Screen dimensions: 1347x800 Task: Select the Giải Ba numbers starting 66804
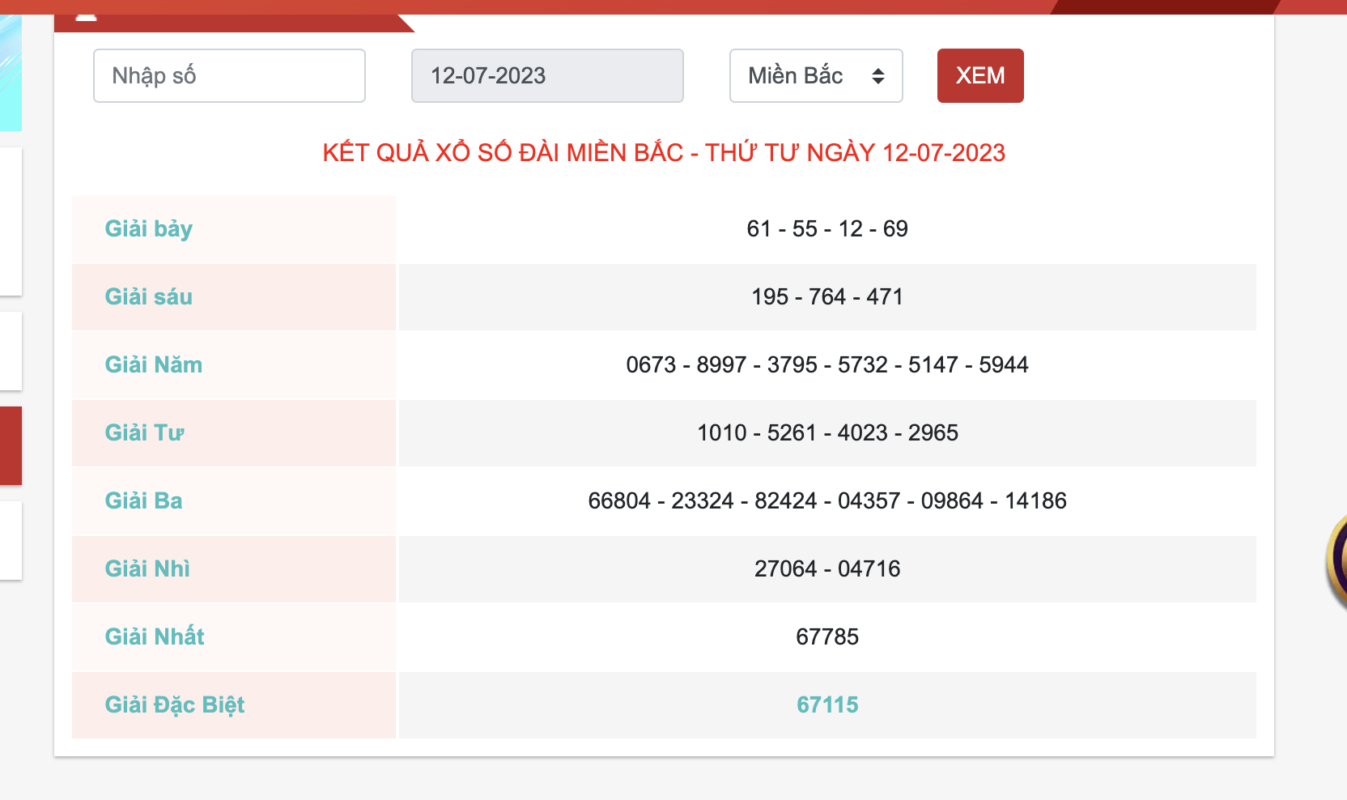coord(827,501)
